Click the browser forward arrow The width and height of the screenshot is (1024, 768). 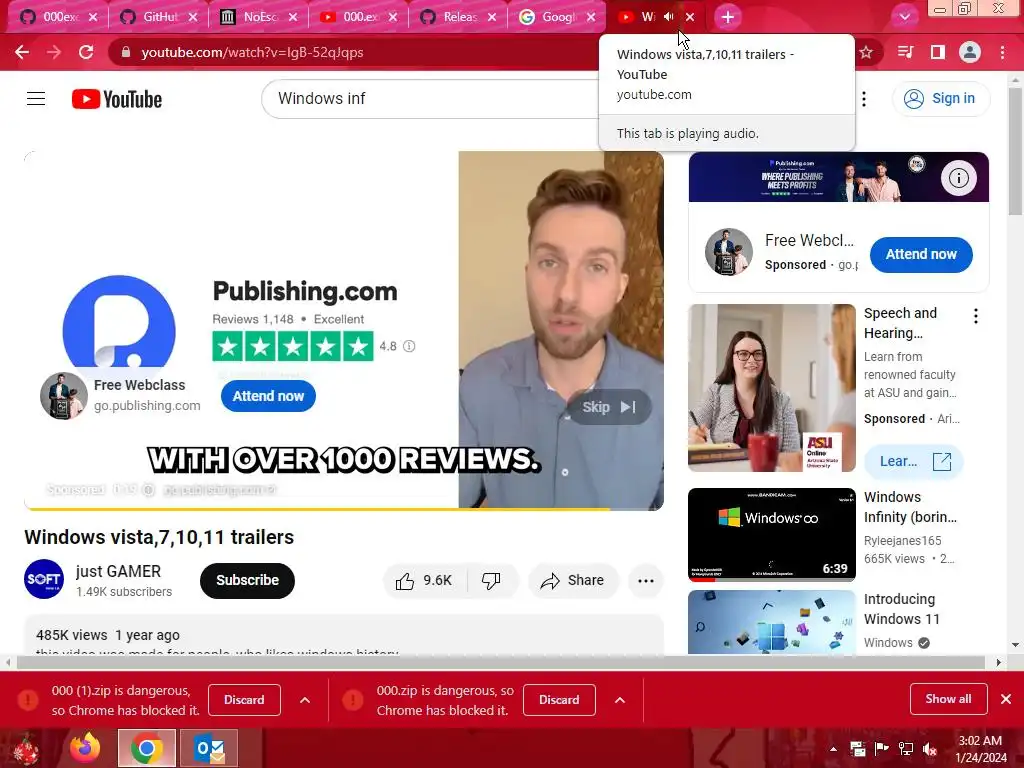click(54, 52)
